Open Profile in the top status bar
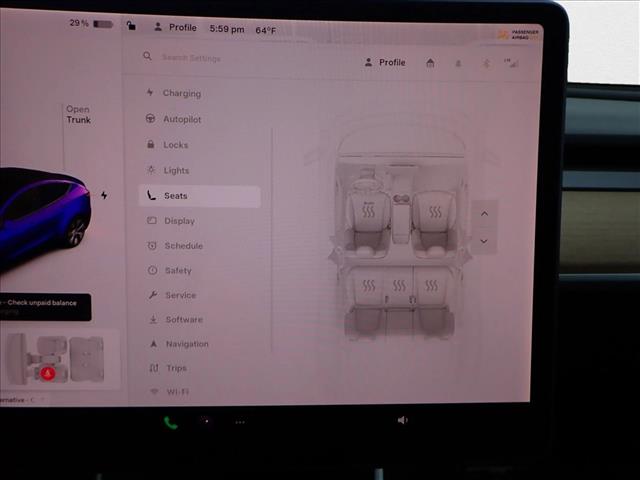Viewport: 640px width, 480px height. tap(176, 27)
